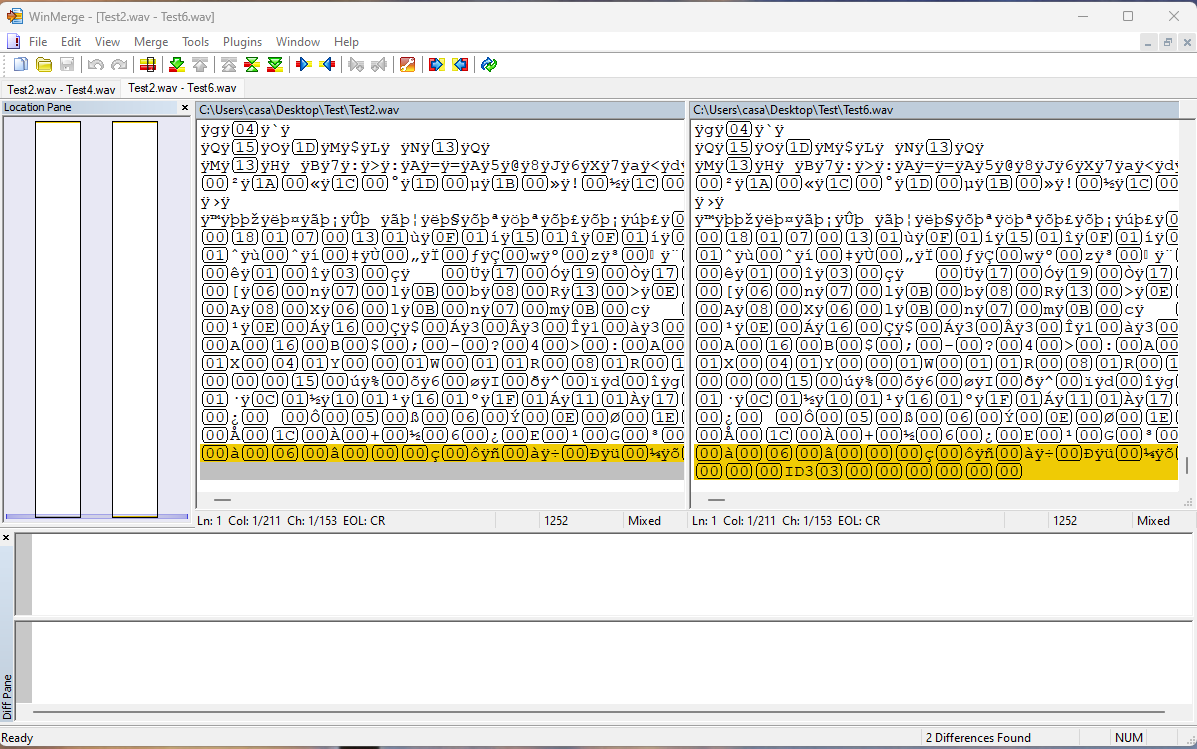The width and height of the screenshot is (1197, 749).
Task: Click the Next Difference green arrow icon
Action: [x=176, y=65]
